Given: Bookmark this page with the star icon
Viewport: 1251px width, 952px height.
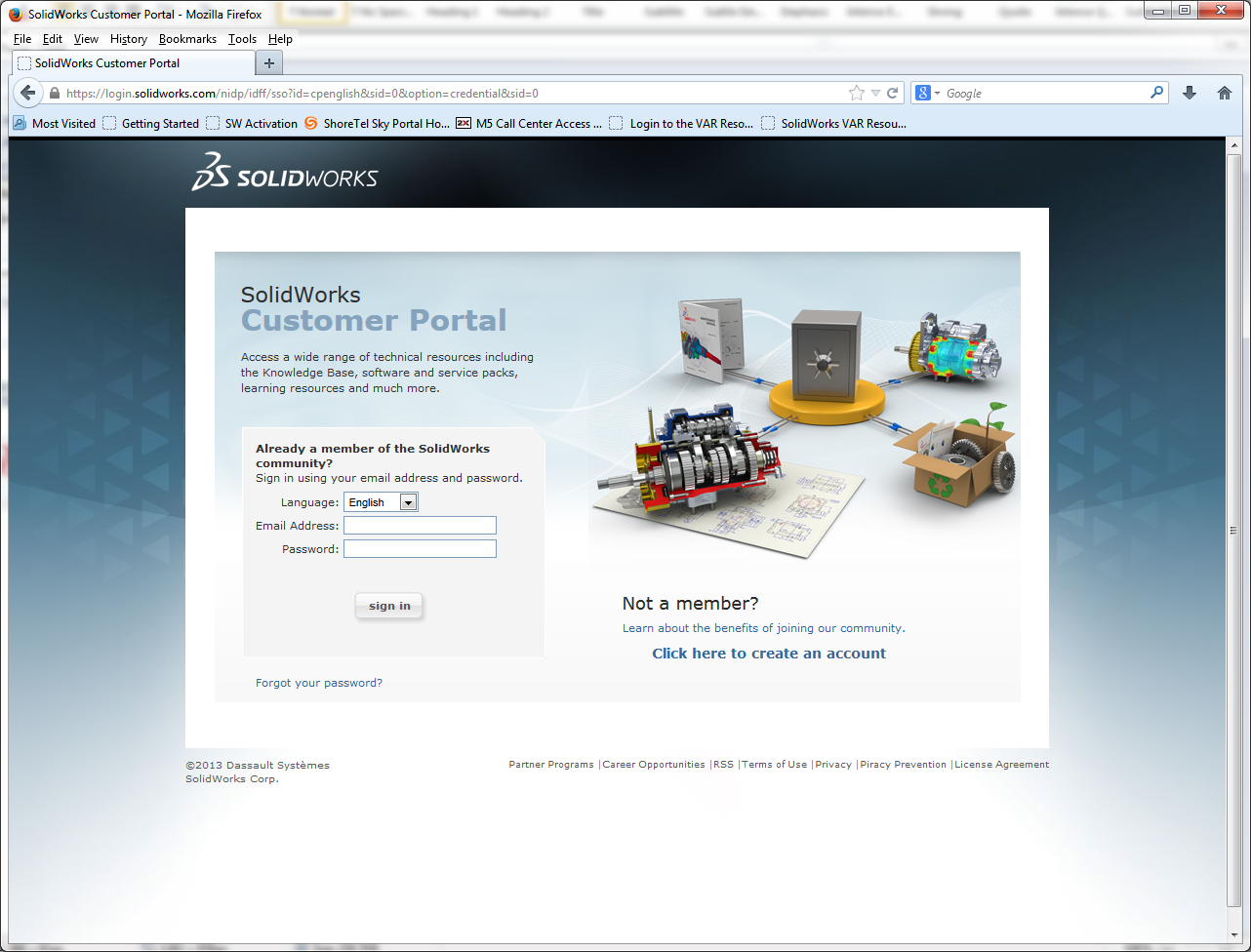Looking at the screenshot, I should 857,94.
